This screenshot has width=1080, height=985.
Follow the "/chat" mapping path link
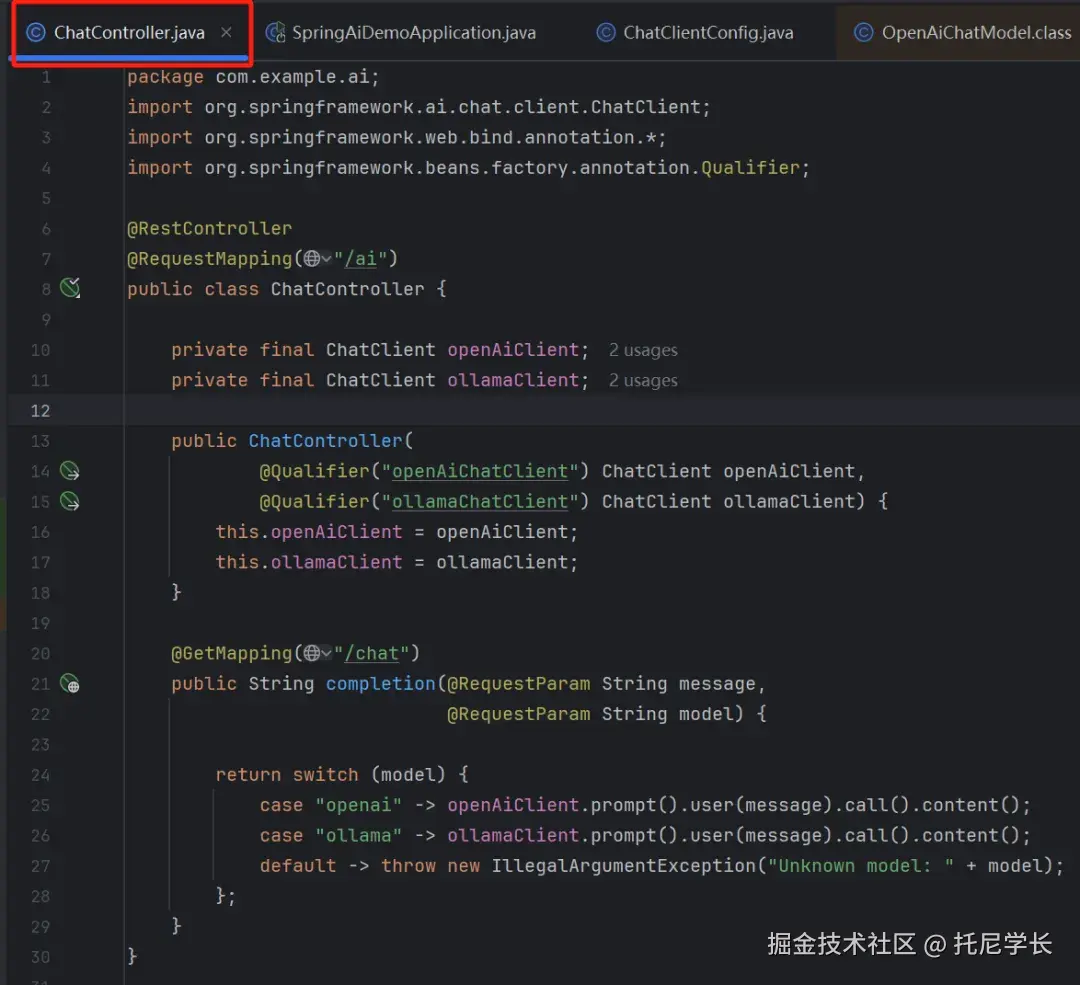371,653
